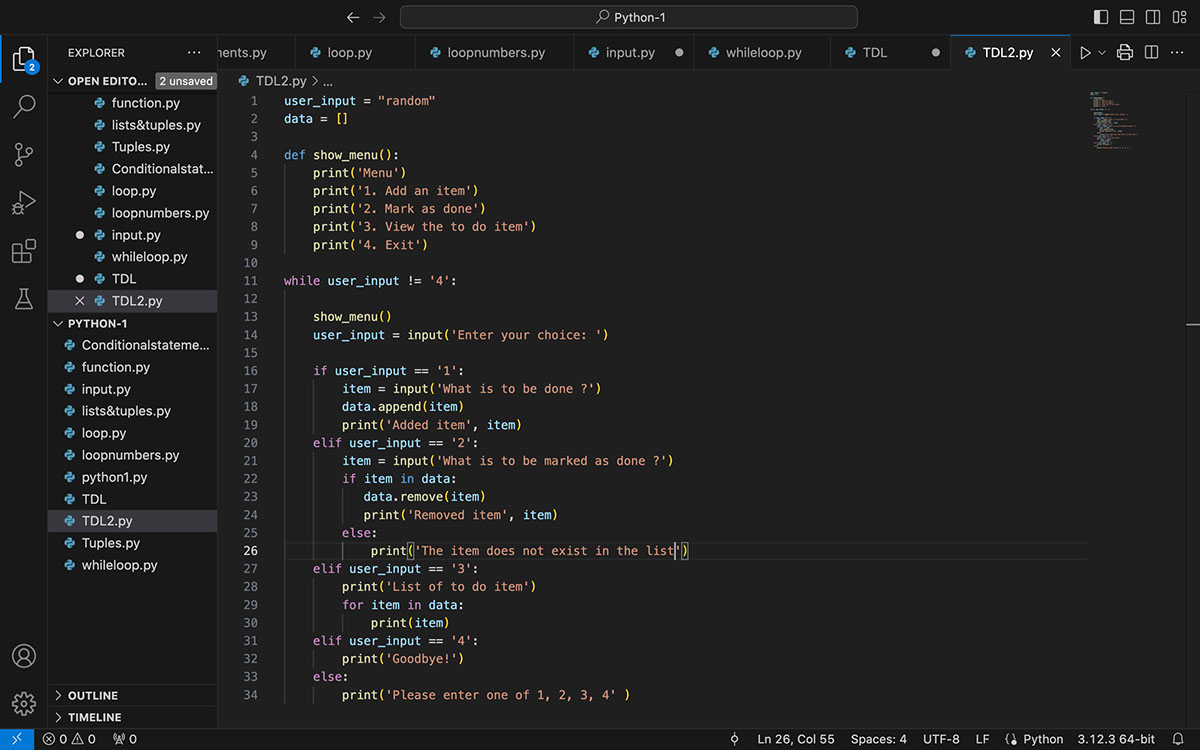Open the Extensions view
The width and height of the screenshot is (1200, 750).
24,251
